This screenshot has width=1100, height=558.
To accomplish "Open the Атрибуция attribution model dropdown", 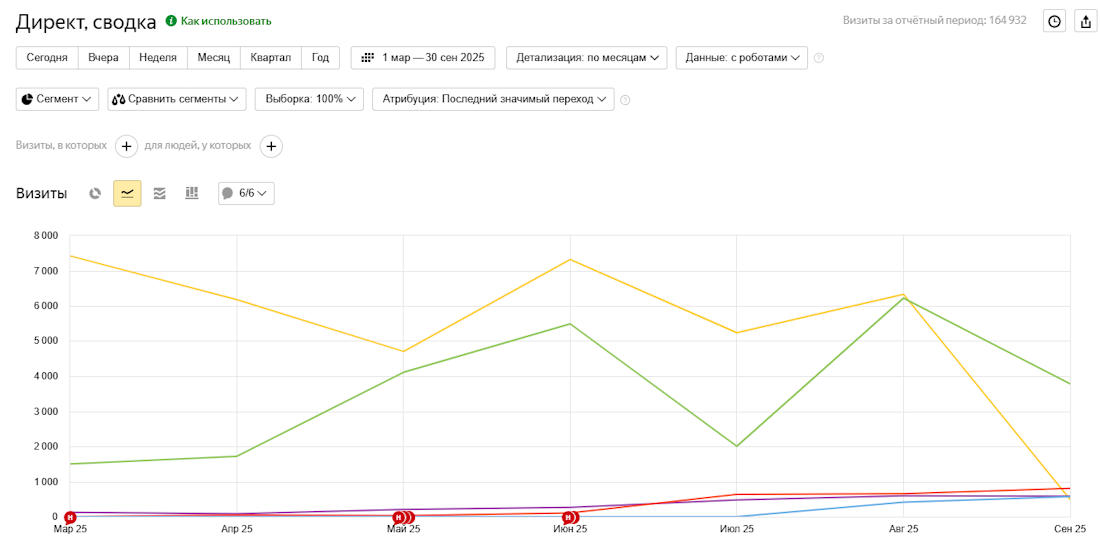I will coord(492,99).
